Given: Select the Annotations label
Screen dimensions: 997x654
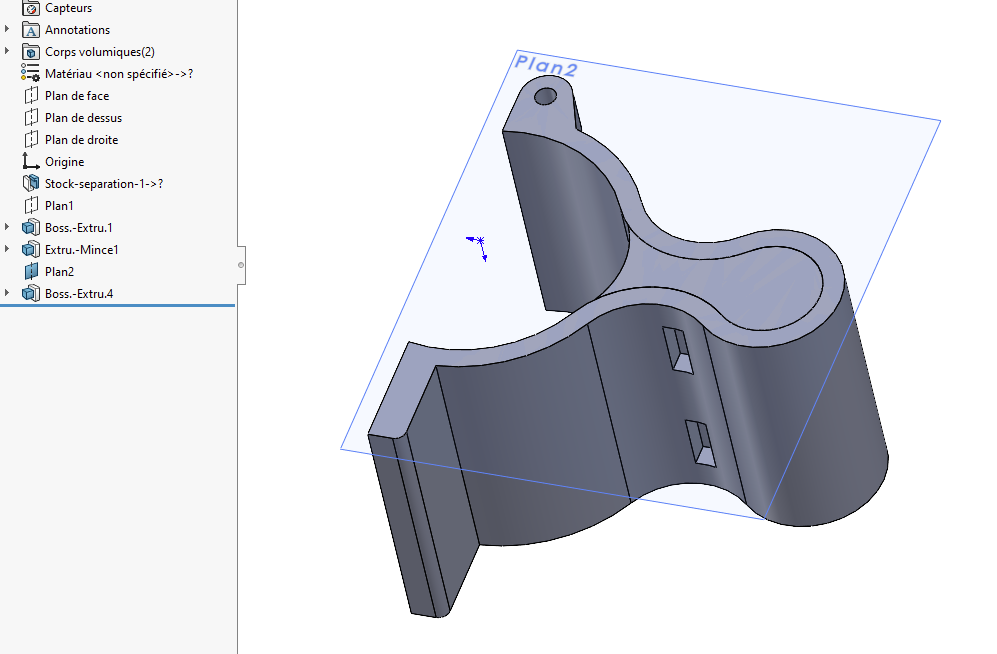Looking at the screenshot, I should (x=77, y=30).
